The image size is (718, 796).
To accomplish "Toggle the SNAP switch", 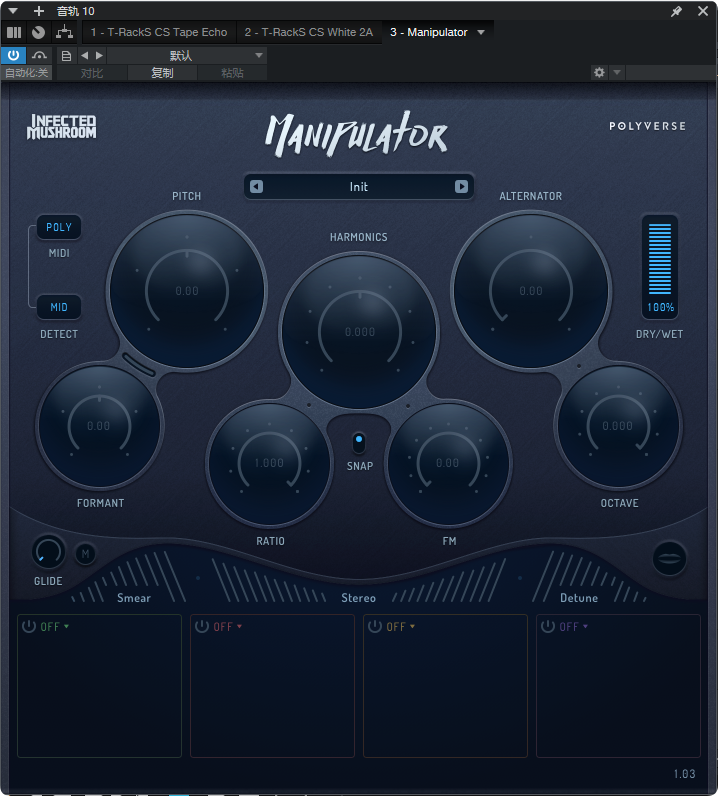I will pos(359,442).
